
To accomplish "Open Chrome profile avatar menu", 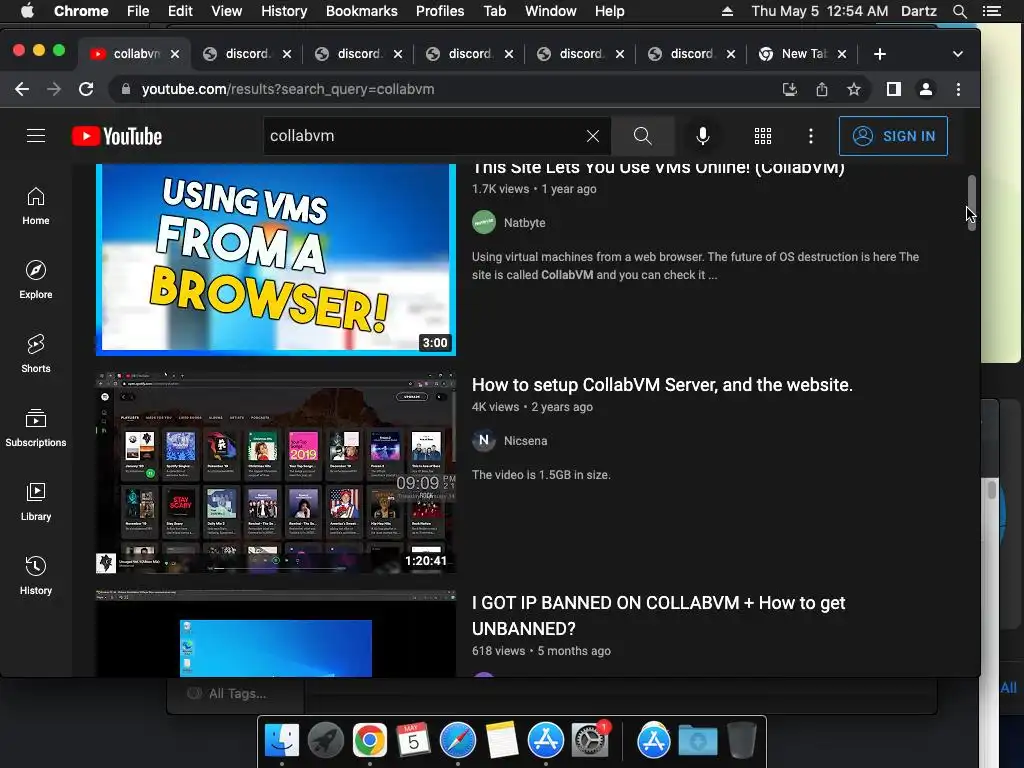I will tap(925, 89).
